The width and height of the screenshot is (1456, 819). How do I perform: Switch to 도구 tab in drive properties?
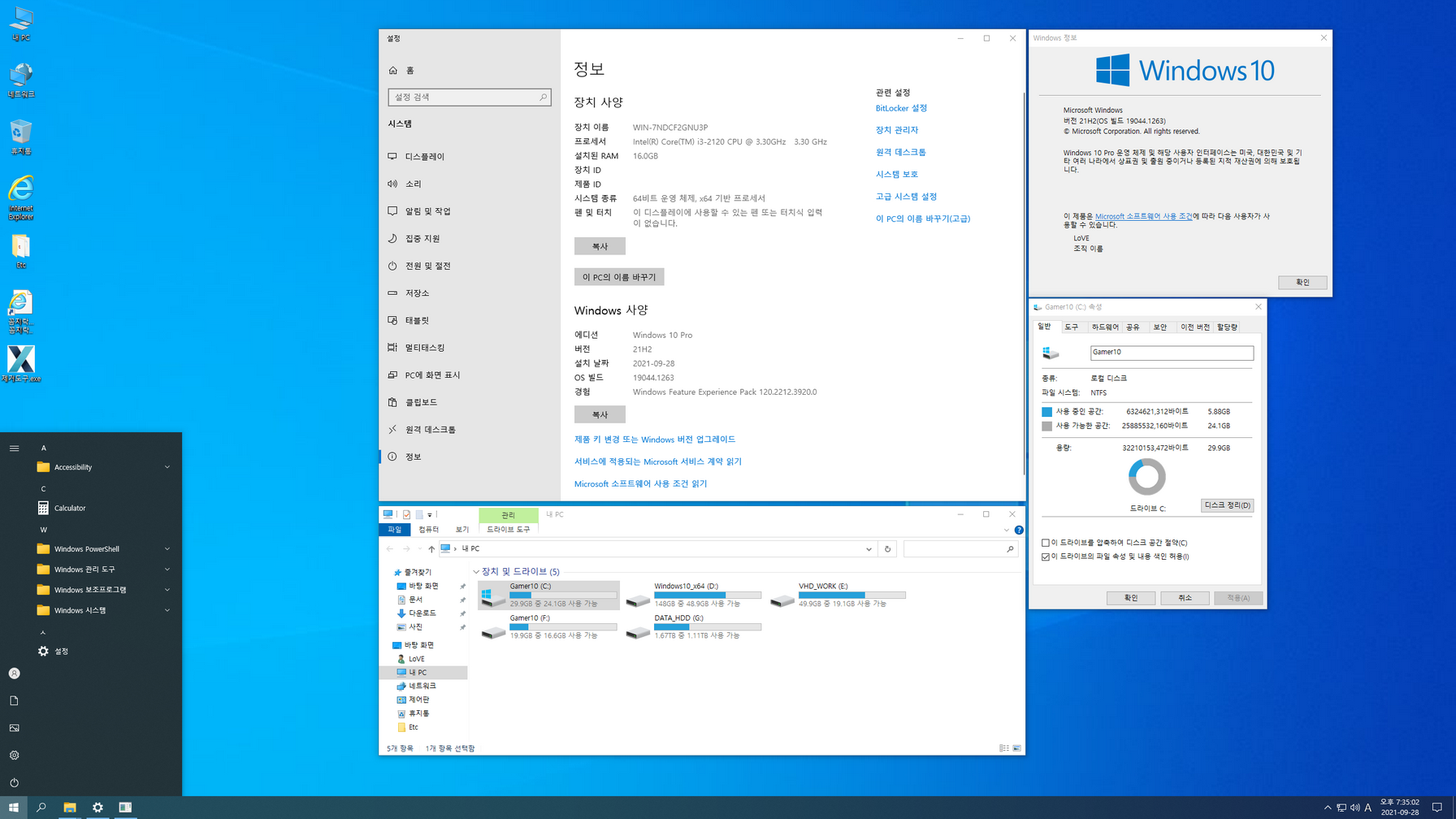(1072, 327)
